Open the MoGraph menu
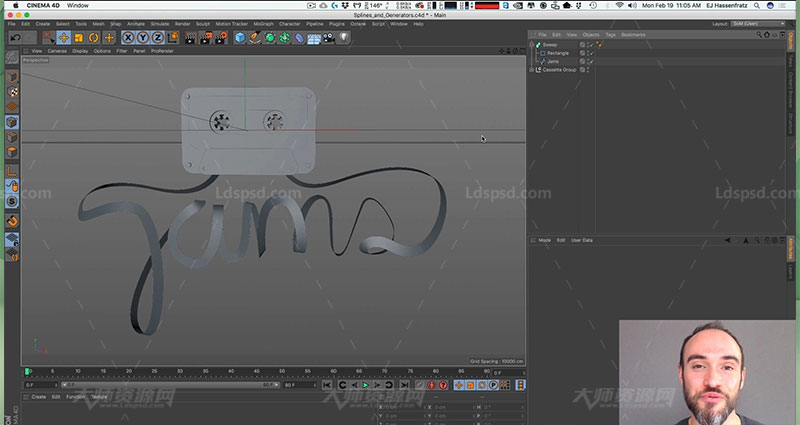 263,24
